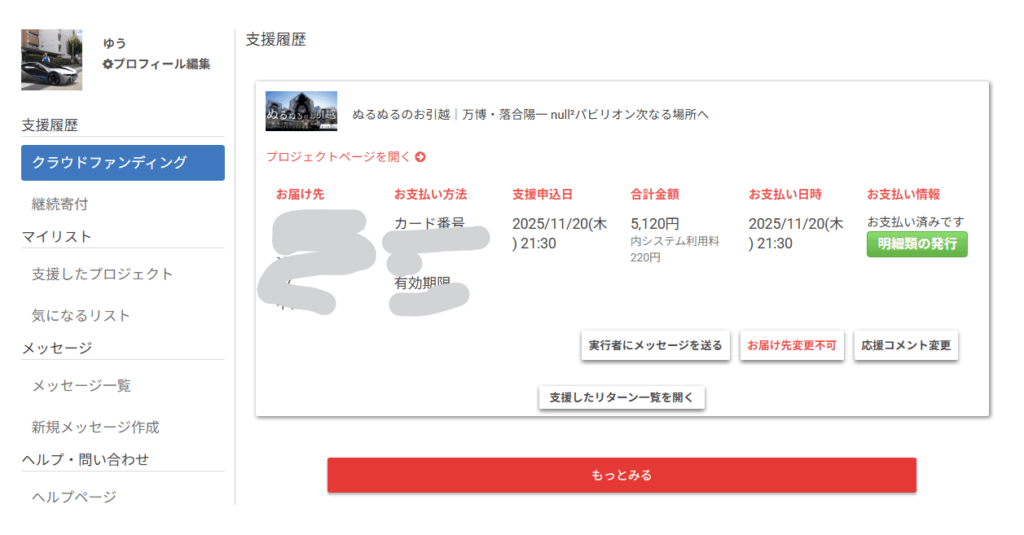Select 新規メッセージ作成 in the sidebar
Viewport: 1024px width, 535px height.
tap(95, 428)
